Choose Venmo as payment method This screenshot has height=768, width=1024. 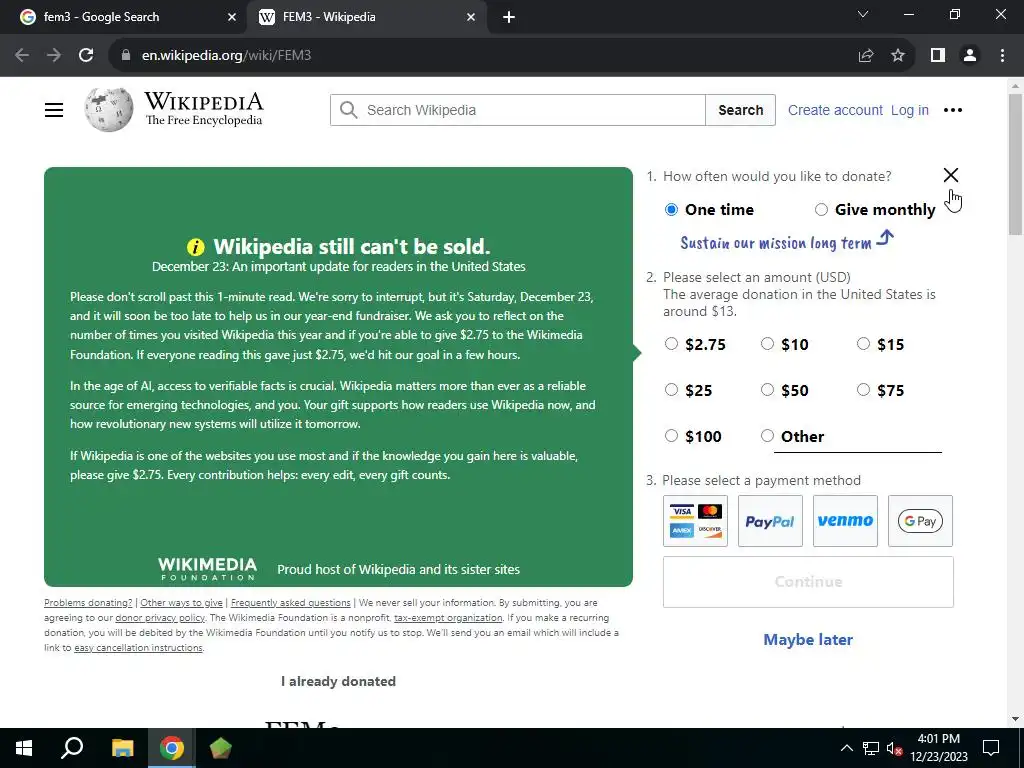[x=845, y=520]
